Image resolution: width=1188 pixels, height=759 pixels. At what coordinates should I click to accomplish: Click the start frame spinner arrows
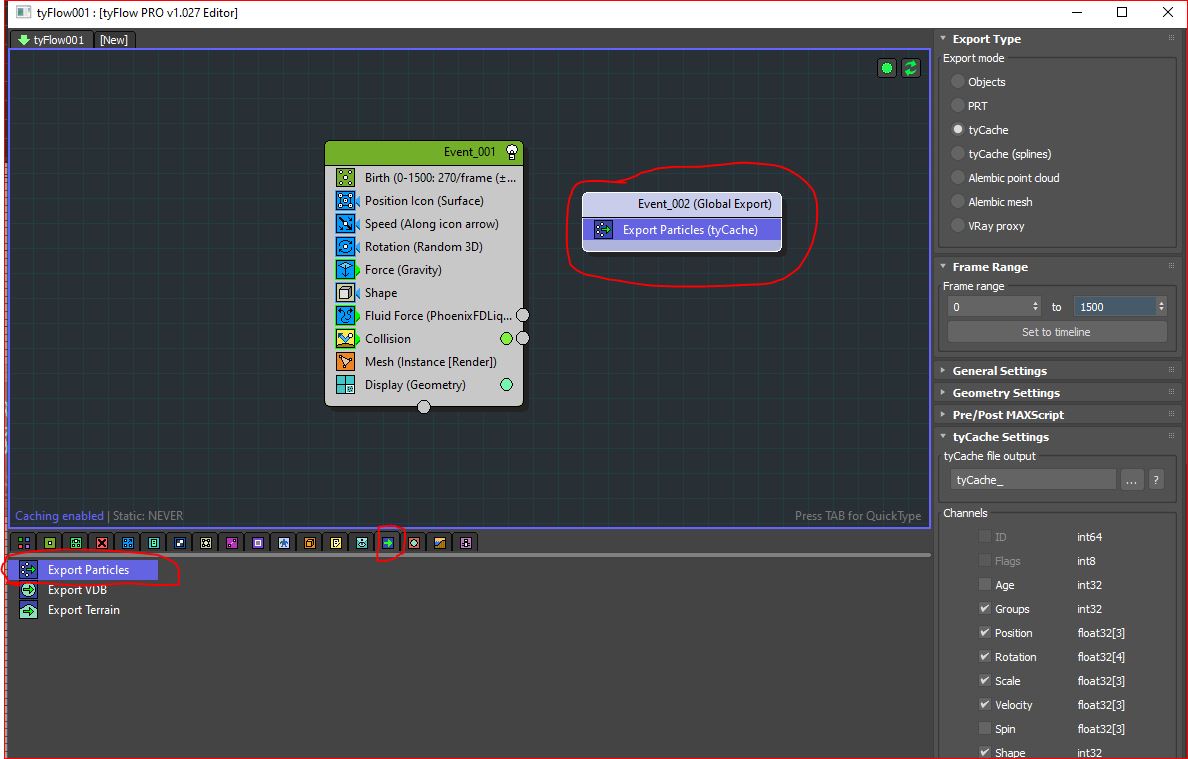pyautogui.click(x=1036, y=307)
